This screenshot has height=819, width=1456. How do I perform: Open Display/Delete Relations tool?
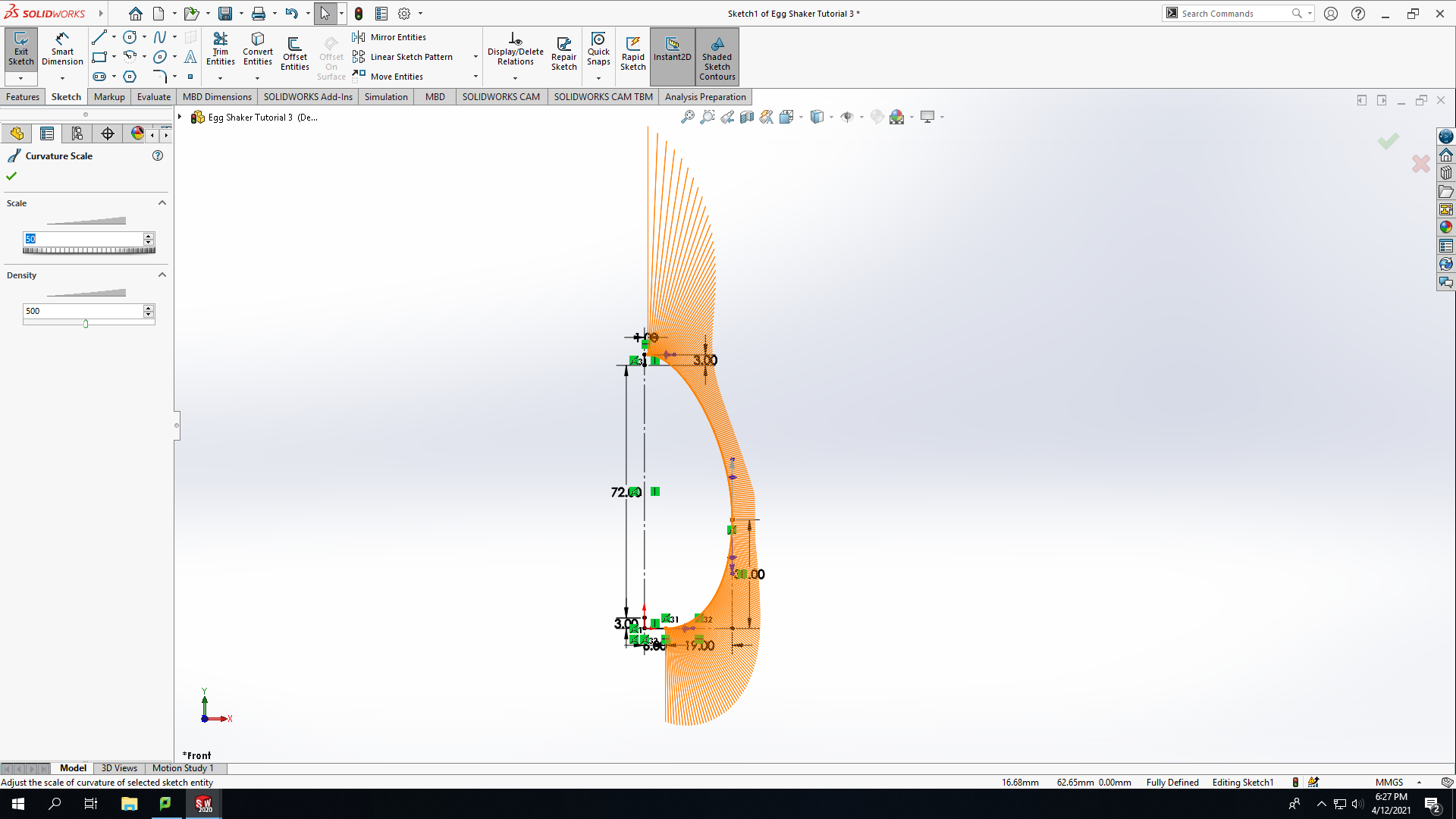click(516, 49)
